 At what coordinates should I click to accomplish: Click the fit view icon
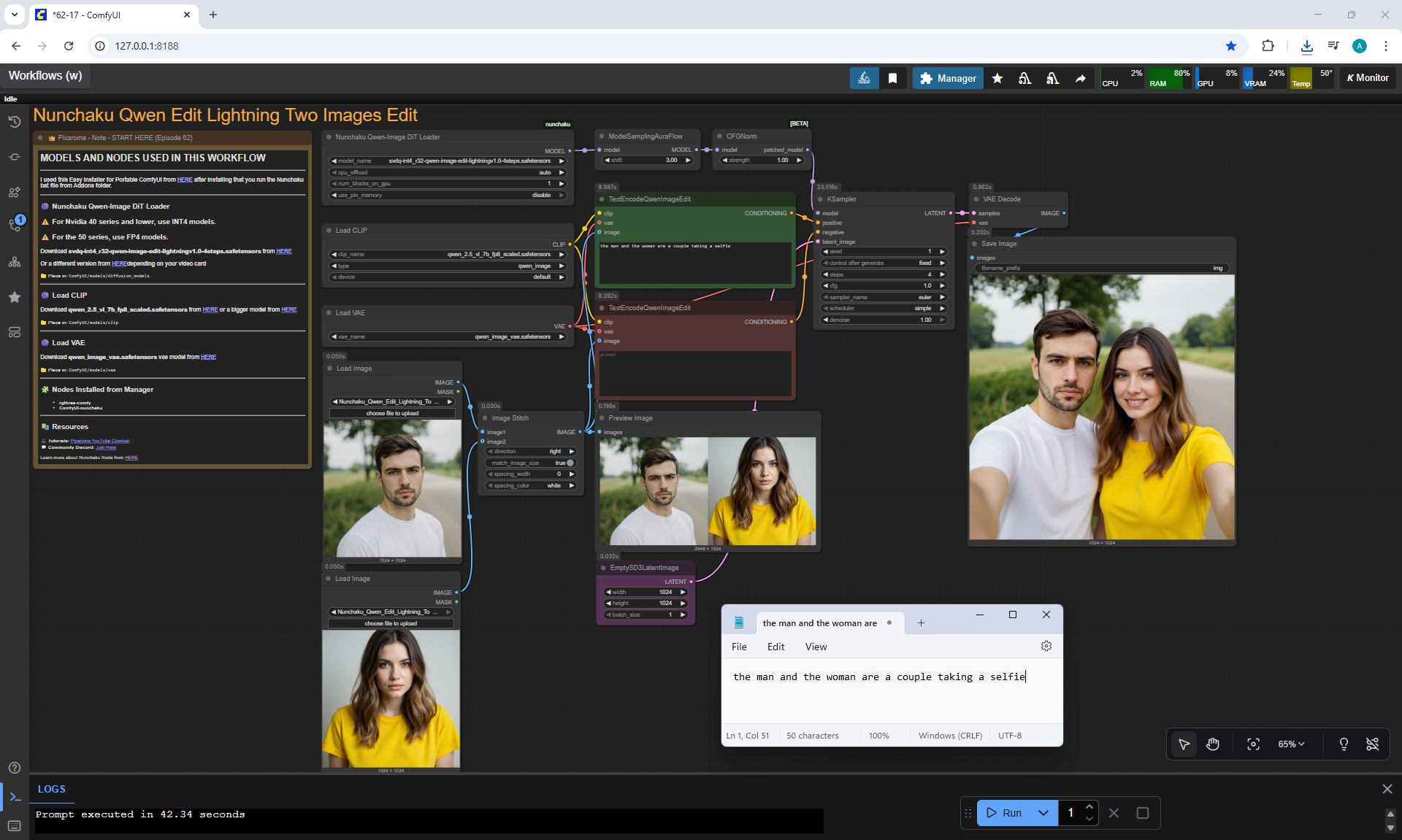pos(1253,744)
